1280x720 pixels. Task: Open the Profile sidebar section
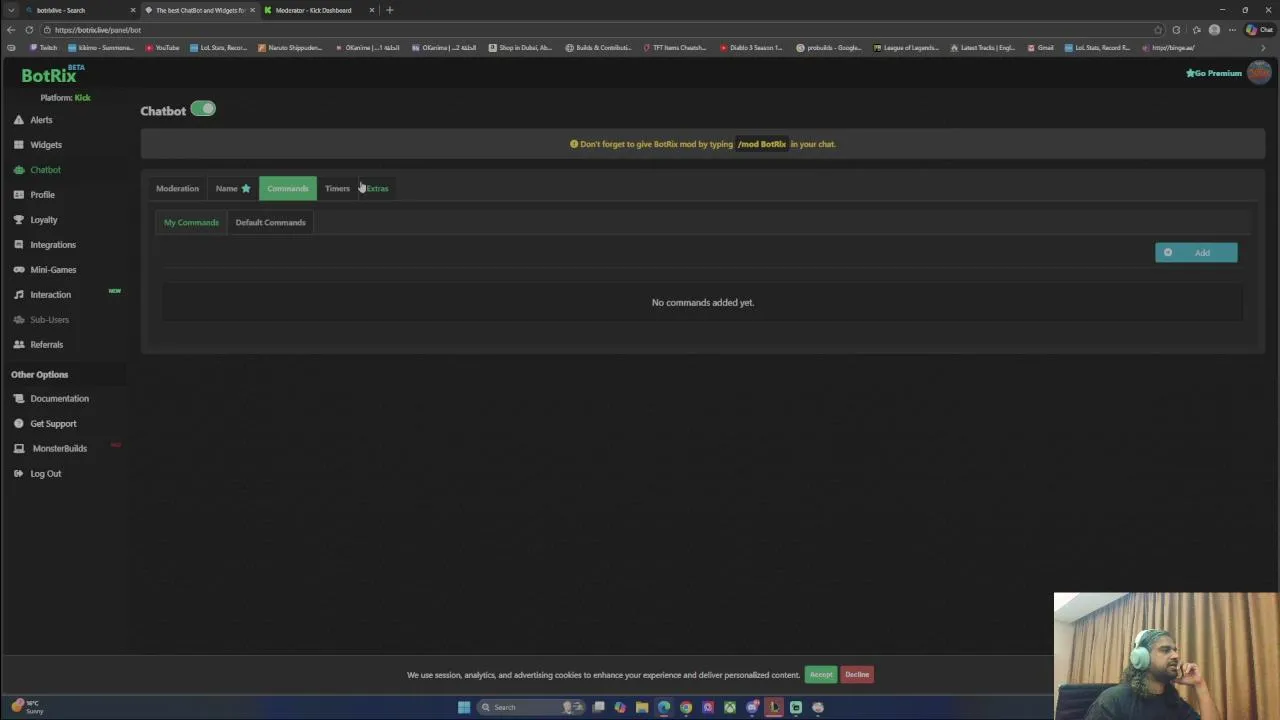click(34, 195)
